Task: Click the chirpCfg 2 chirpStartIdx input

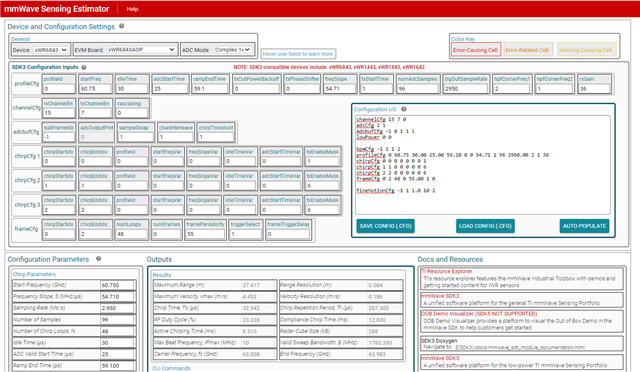Action: click(59, 185)
